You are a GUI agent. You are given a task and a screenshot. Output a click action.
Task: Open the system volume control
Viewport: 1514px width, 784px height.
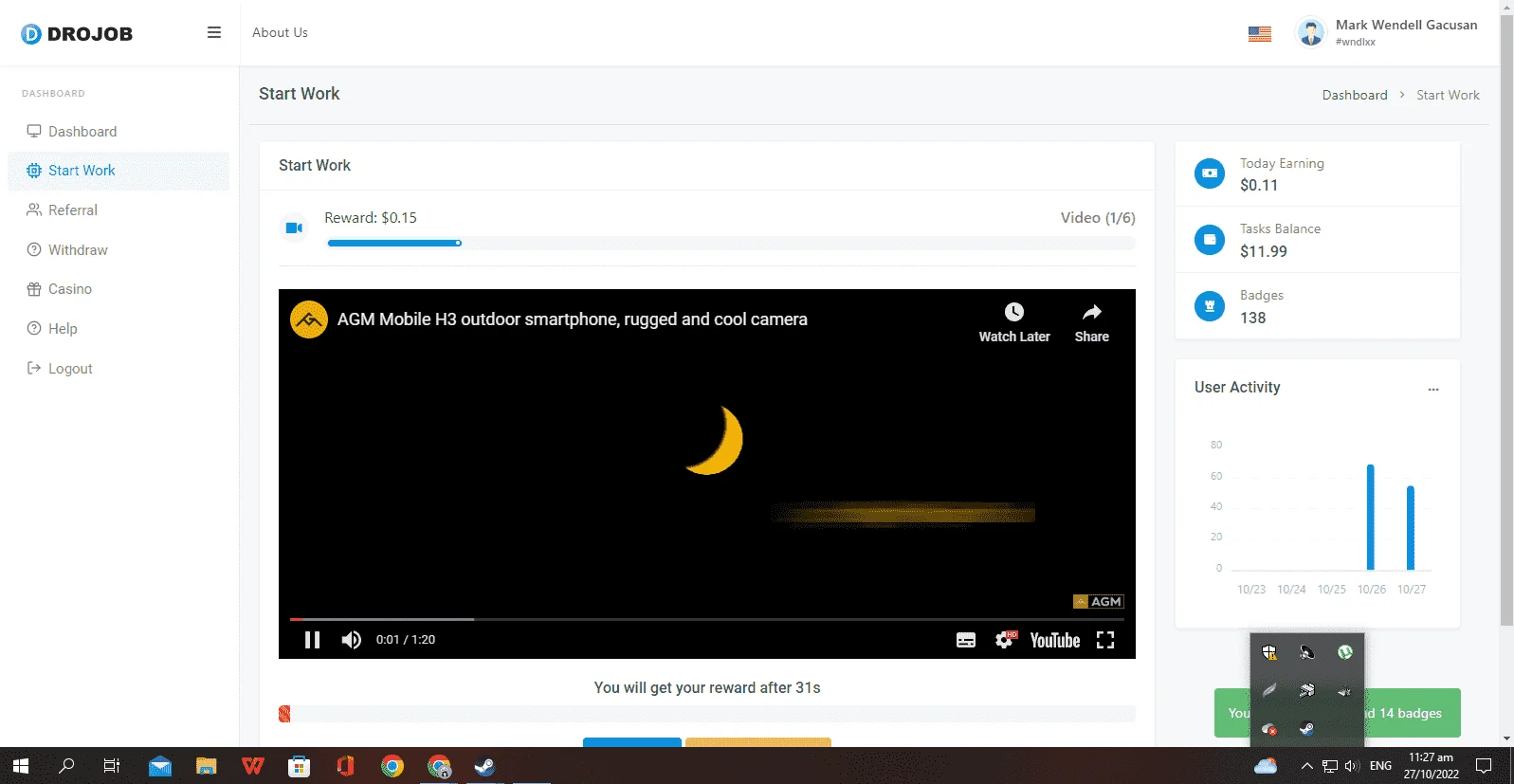[1352, 766]
